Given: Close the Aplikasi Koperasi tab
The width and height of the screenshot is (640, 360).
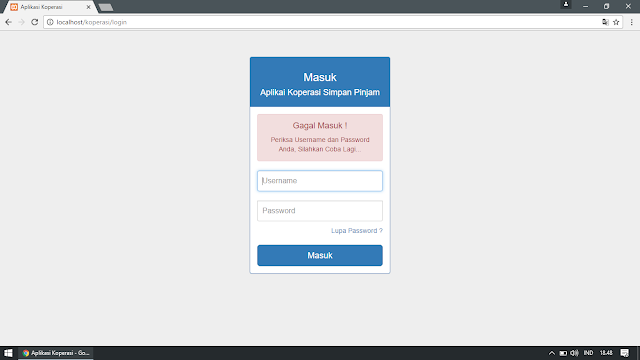Looking at the screenshot, I should pos(88,7).
